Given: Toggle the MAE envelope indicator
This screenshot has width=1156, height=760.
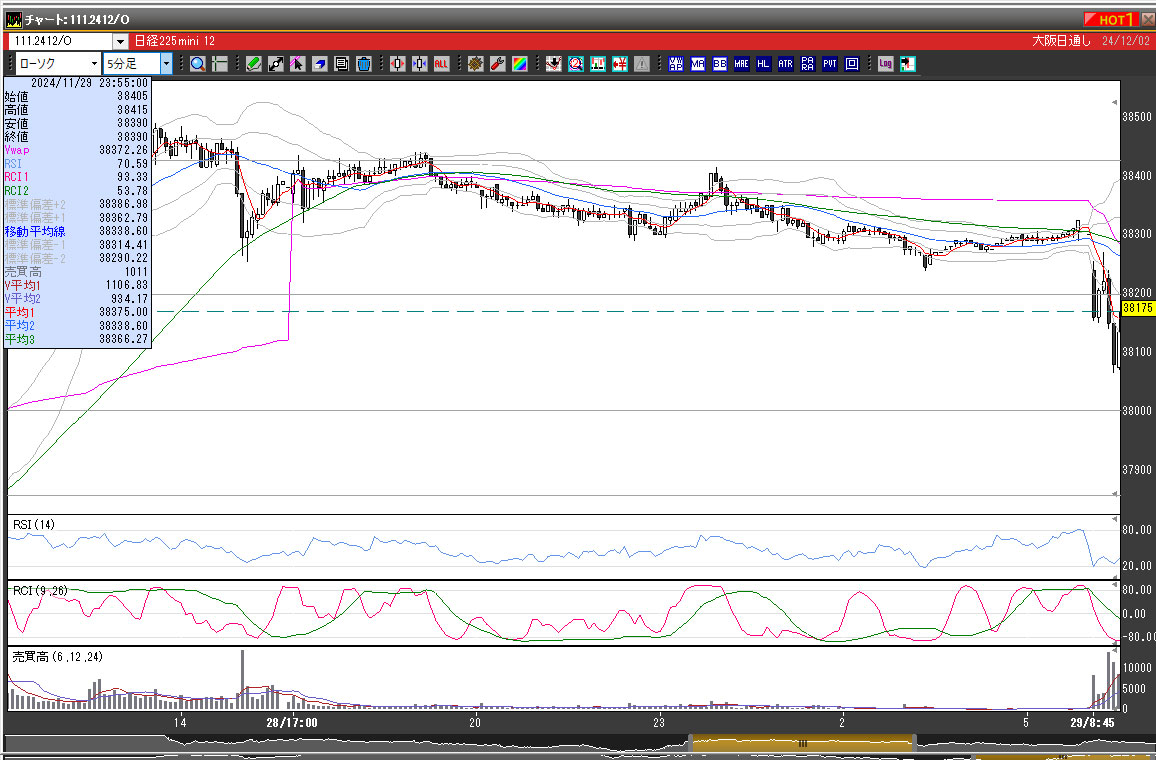Looking at the screenshot, I should coord(742,64).
